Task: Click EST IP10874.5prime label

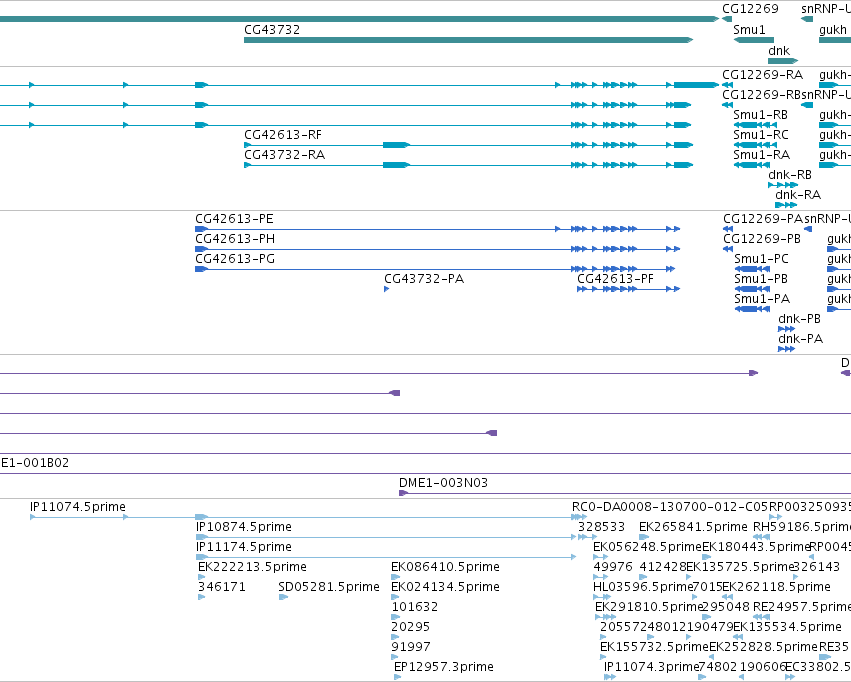Action: [x=244, y=527]
